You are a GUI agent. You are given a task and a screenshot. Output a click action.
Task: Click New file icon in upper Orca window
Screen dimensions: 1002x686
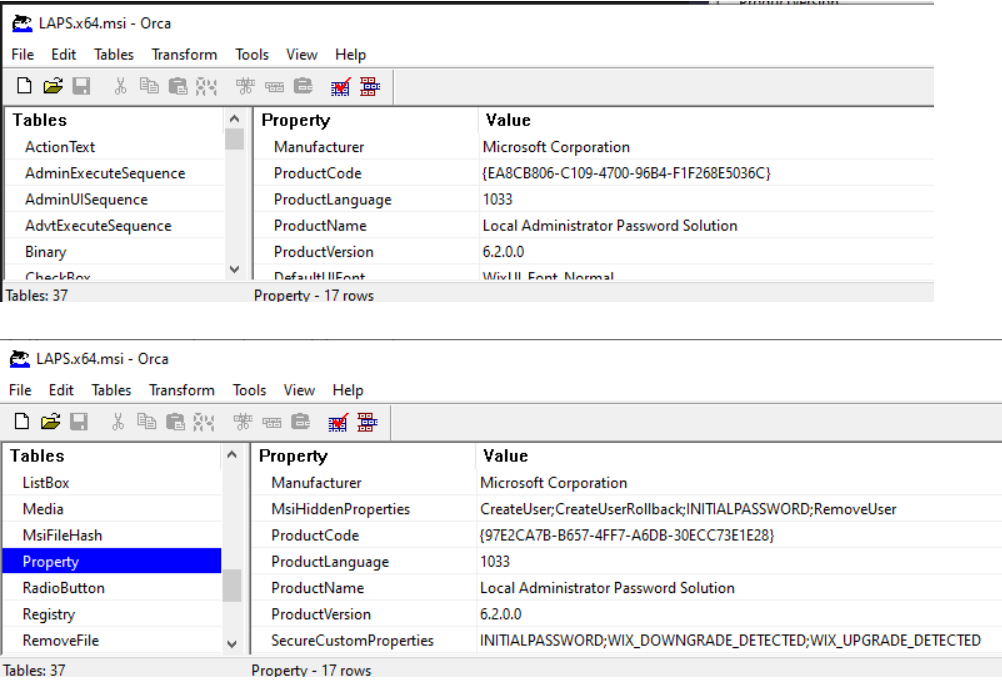[24, 86]
